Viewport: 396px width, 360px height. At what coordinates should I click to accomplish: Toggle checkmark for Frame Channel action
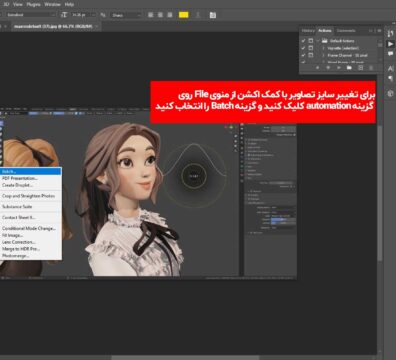[x=303, y=55]
